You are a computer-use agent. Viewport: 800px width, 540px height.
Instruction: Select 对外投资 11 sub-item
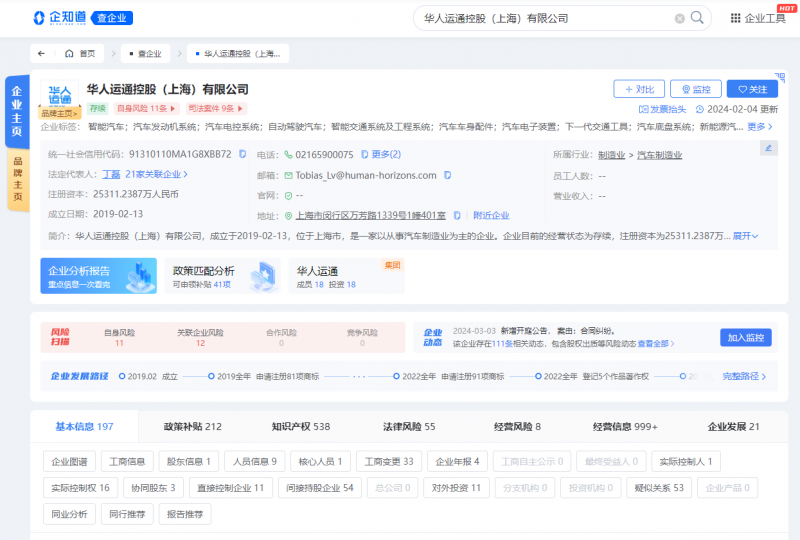(x=456, y=488)
